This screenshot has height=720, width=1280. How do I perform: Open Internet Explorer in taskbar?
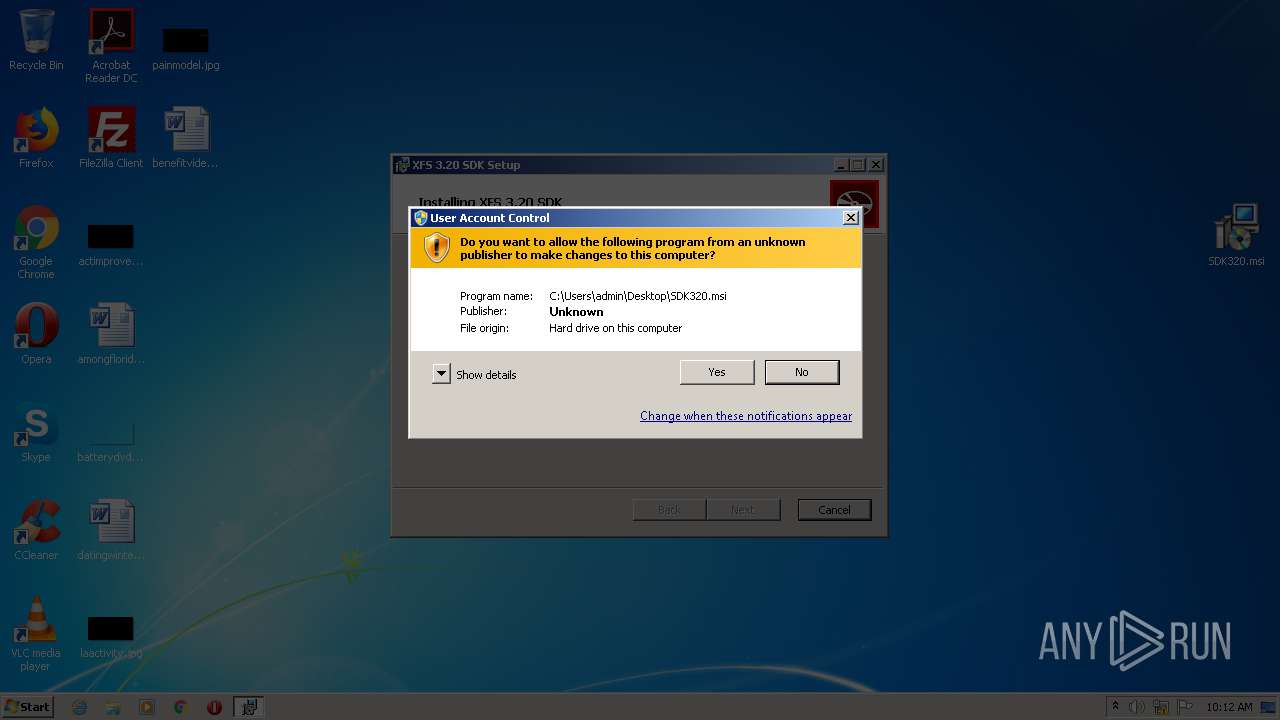click(80, 707)
